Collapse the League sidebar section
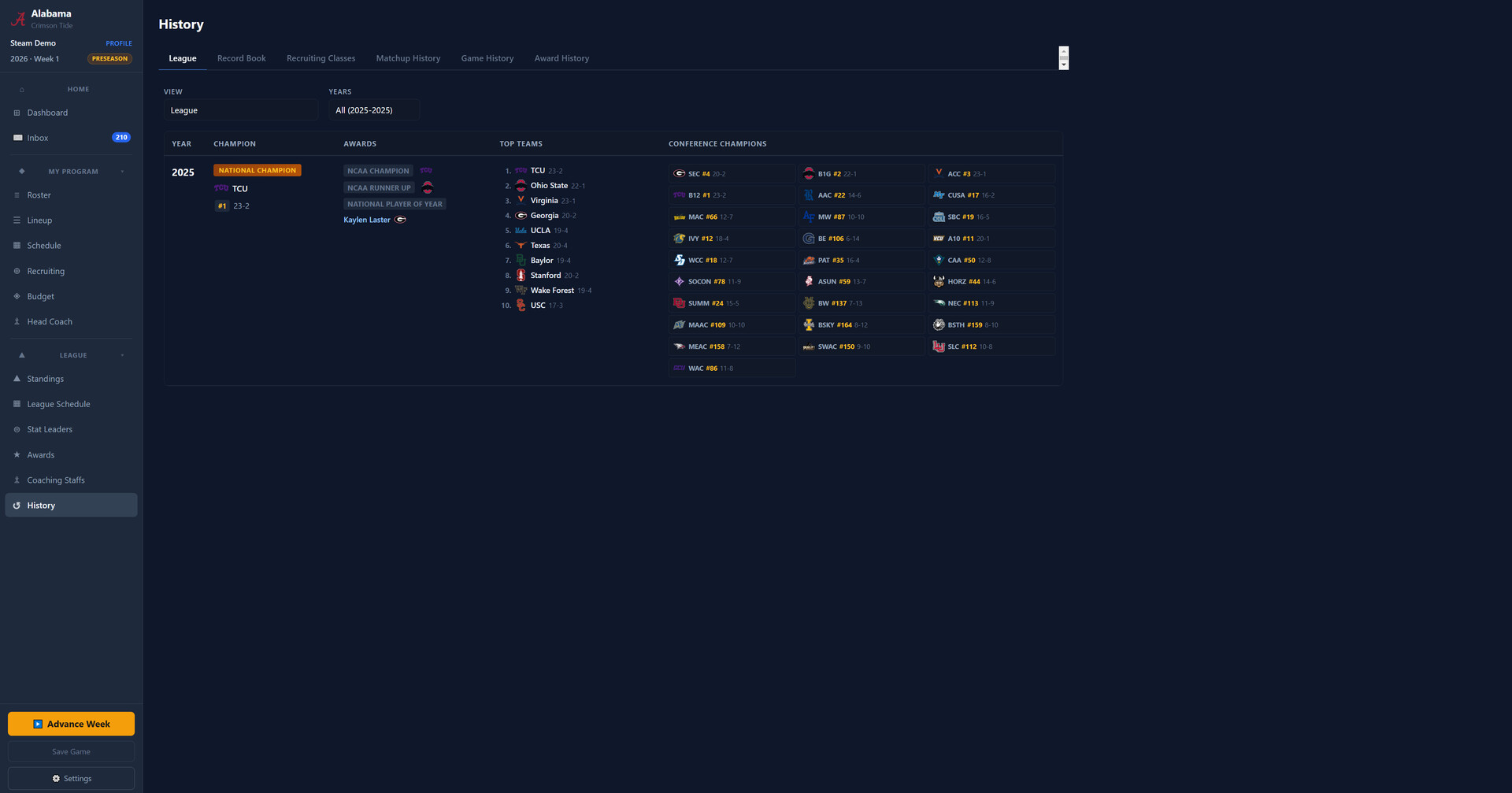The height and width of the screenshot is (793, 1512). (122, 355)
